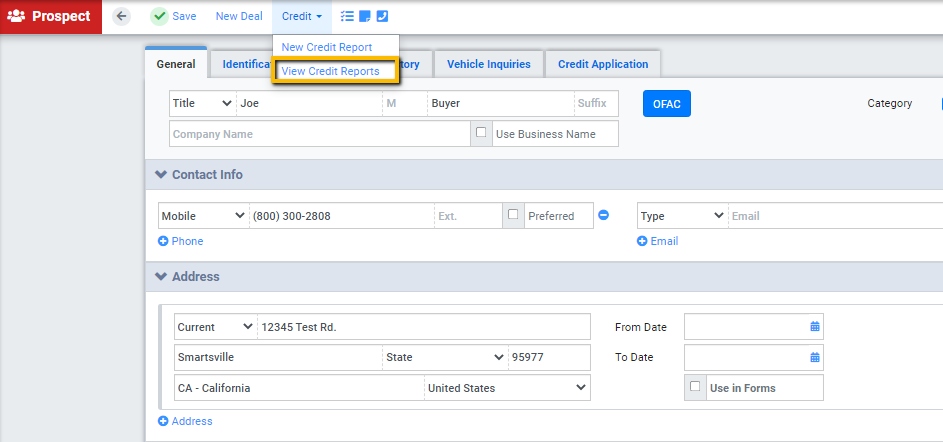Click the phone Ext. field
Screen dimensions: 943x442
click(468, 215)
